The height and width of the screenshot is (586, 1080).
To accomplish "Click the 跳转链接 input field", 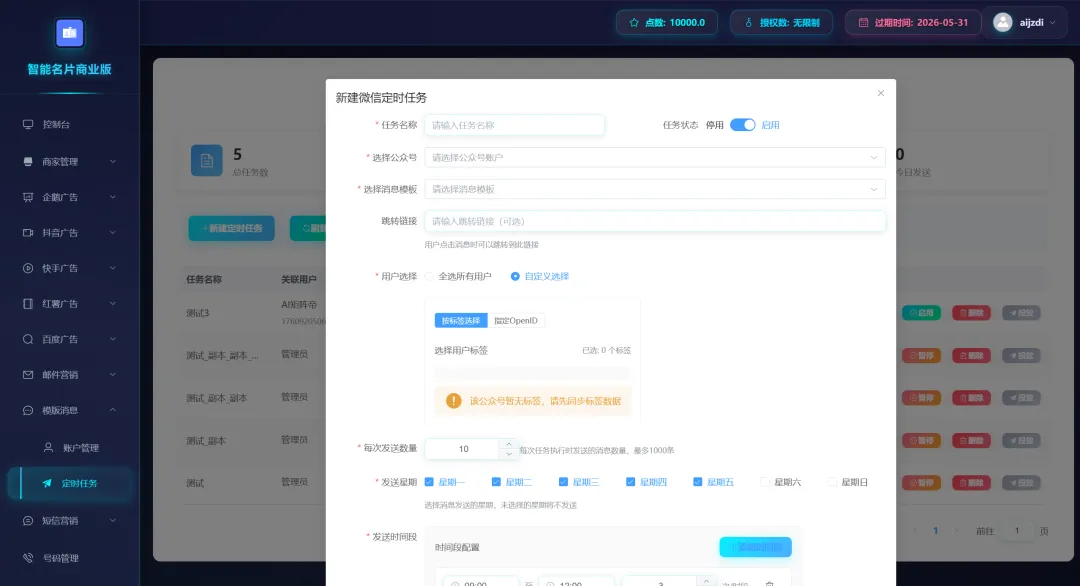I will tap(655, 221).
